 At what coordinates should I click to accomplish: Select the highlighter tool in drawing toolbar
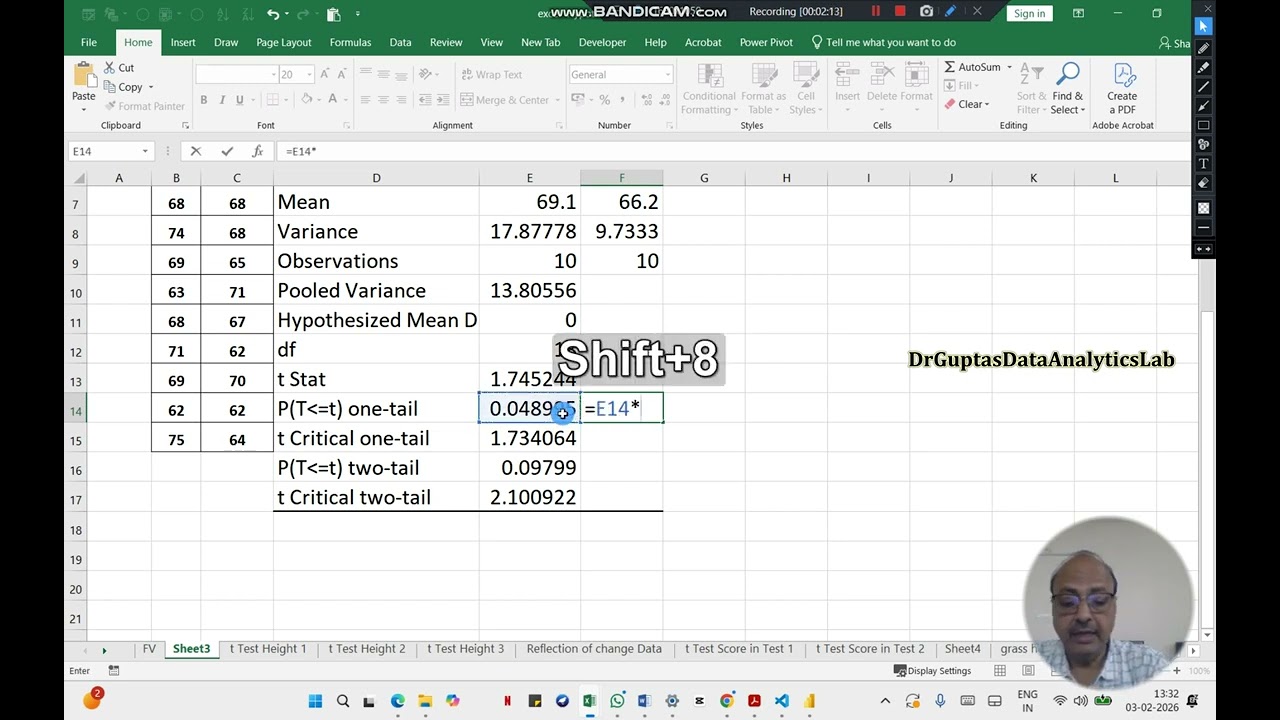coord(1203,68)
